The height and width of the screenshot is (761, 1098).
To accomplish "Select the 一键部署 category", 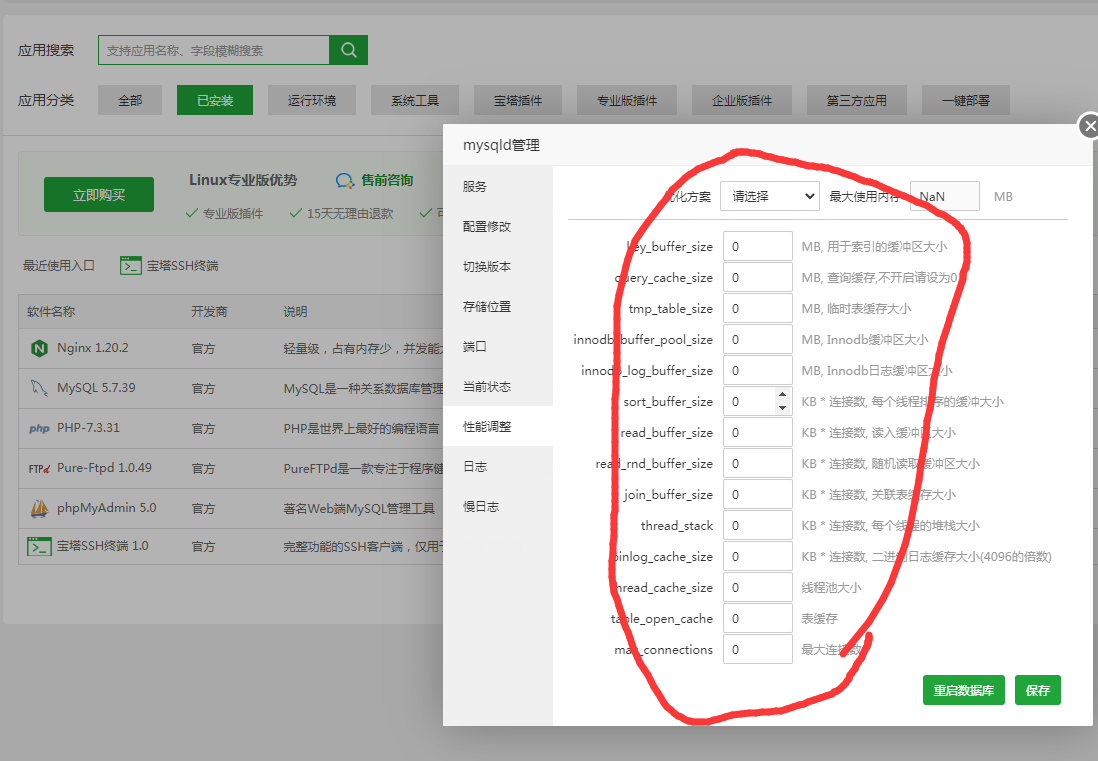I will [x=966, y=100].
